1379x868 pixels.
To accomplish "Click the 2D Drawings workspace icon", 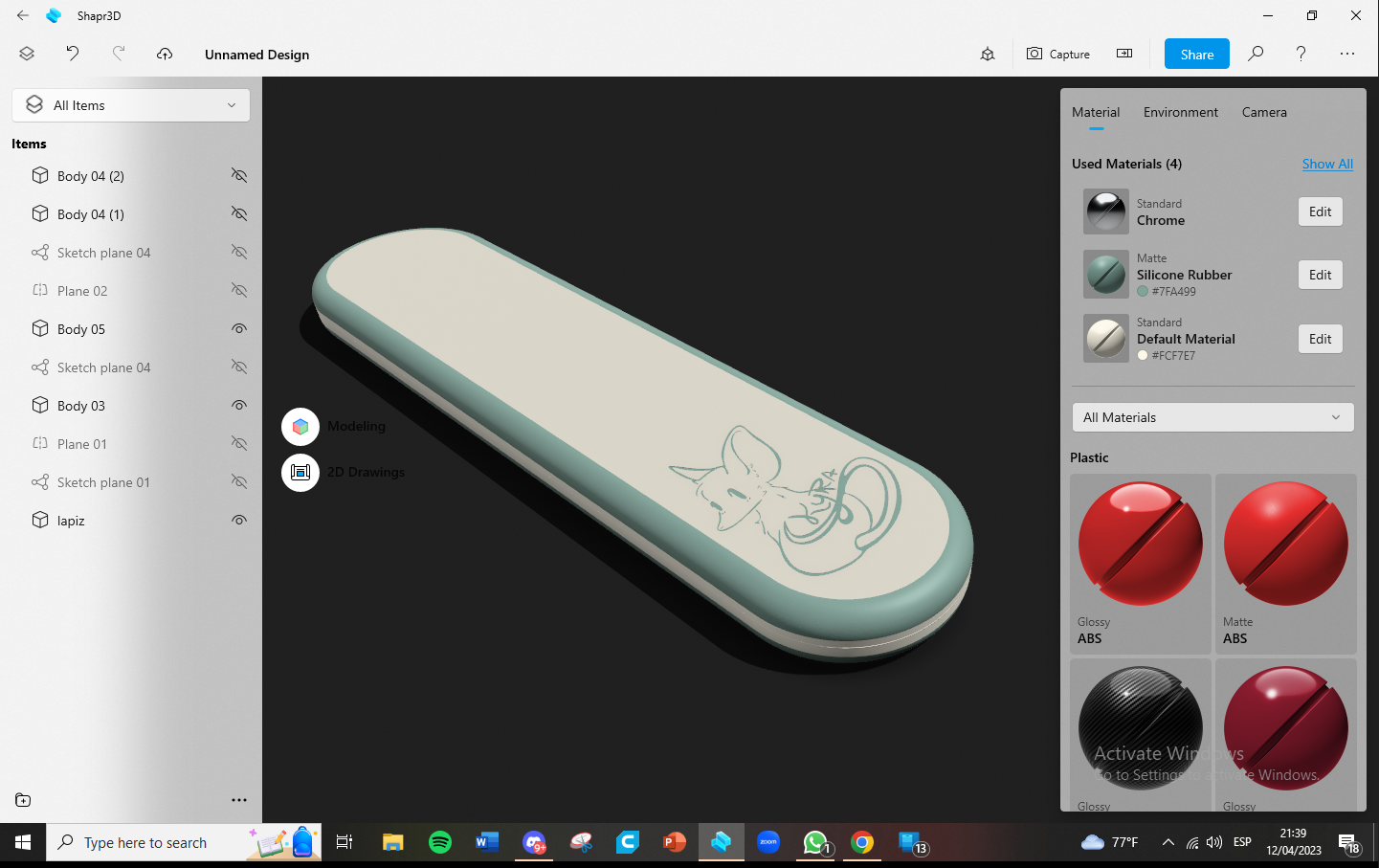I will pos(300,472).
